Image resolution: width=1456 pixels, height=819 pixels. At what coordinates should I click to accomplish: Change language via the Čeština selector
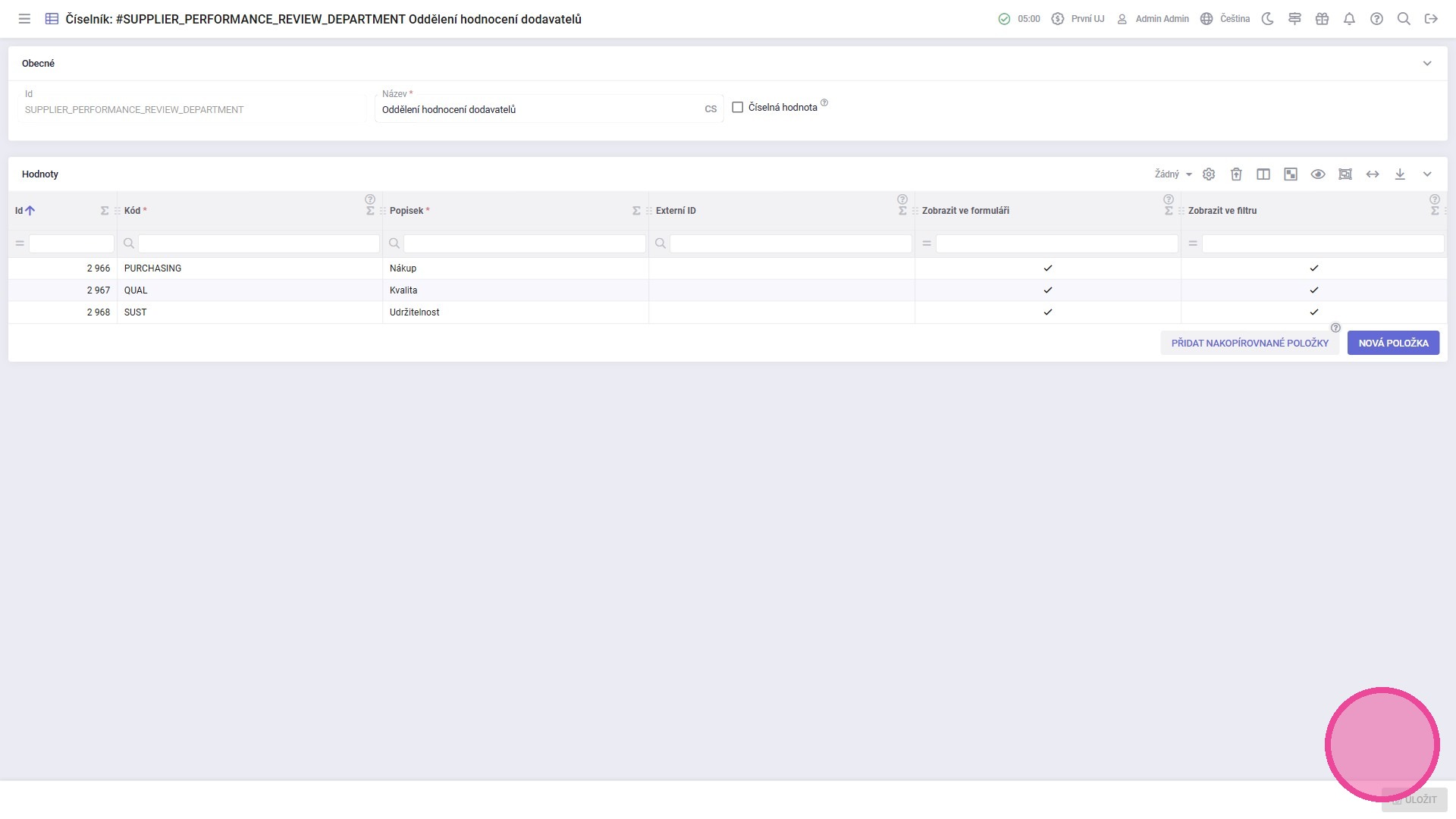pyautogui.click(x=1225, y=19)
